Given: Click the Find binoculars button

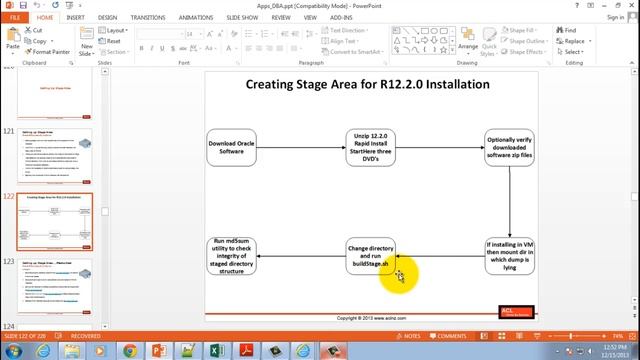Looking at the screenshot, I should pyautogui.click(x=566, y=30).
